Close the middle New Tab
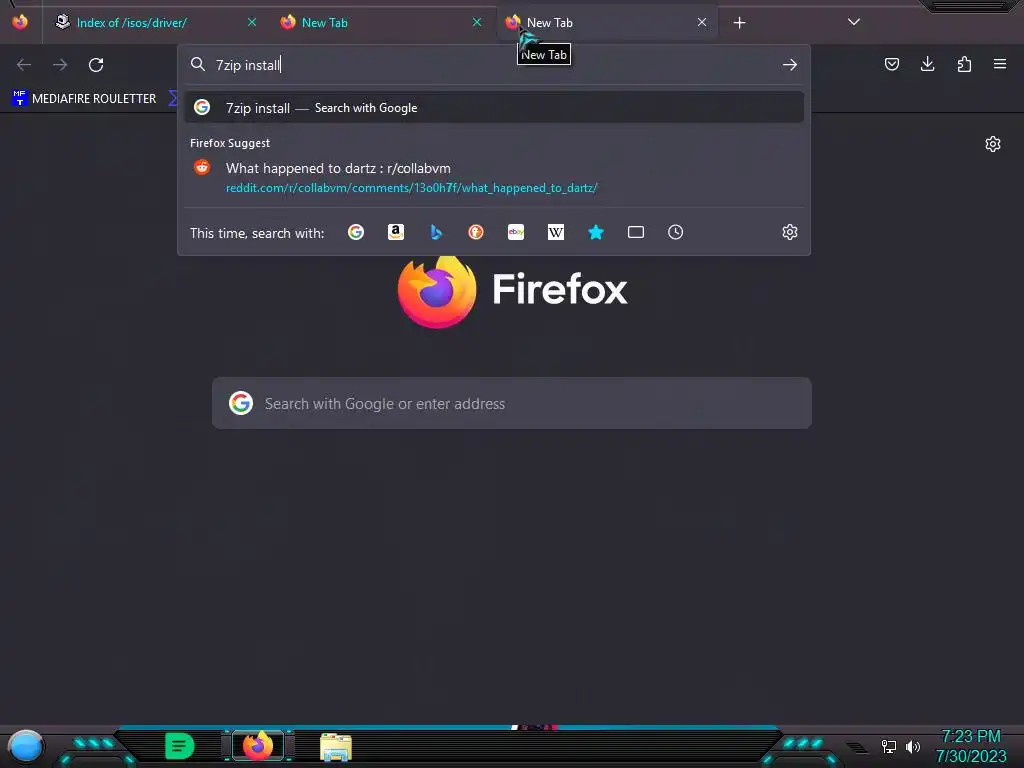 [x=477, y=22]
